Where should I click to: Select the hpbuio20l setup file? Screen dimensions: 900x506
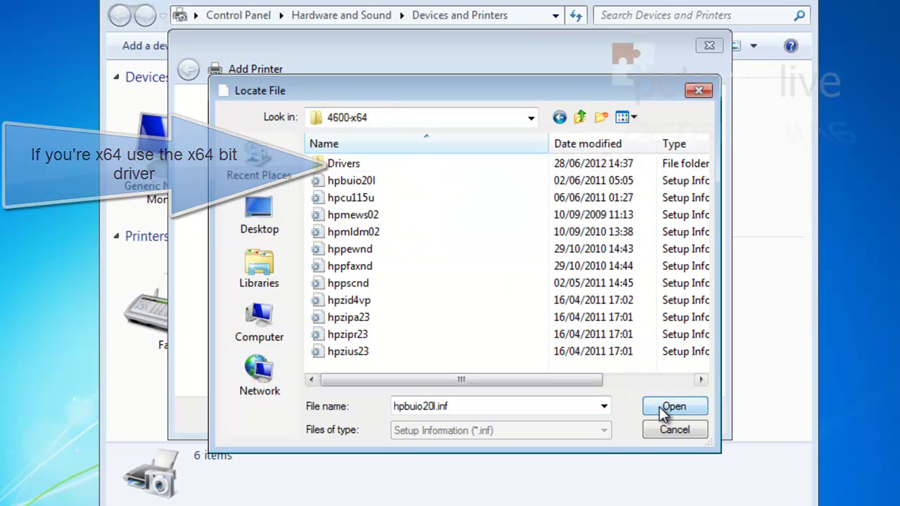tap(351, 181)
